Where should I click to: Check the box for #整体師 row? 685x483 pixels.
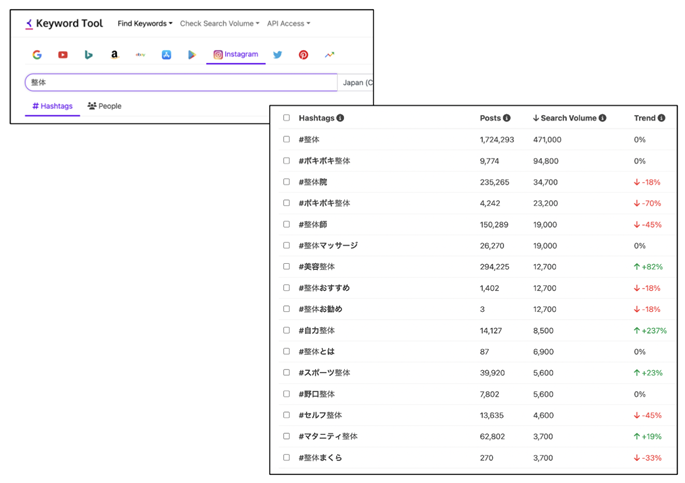click(x=287, y=224)
